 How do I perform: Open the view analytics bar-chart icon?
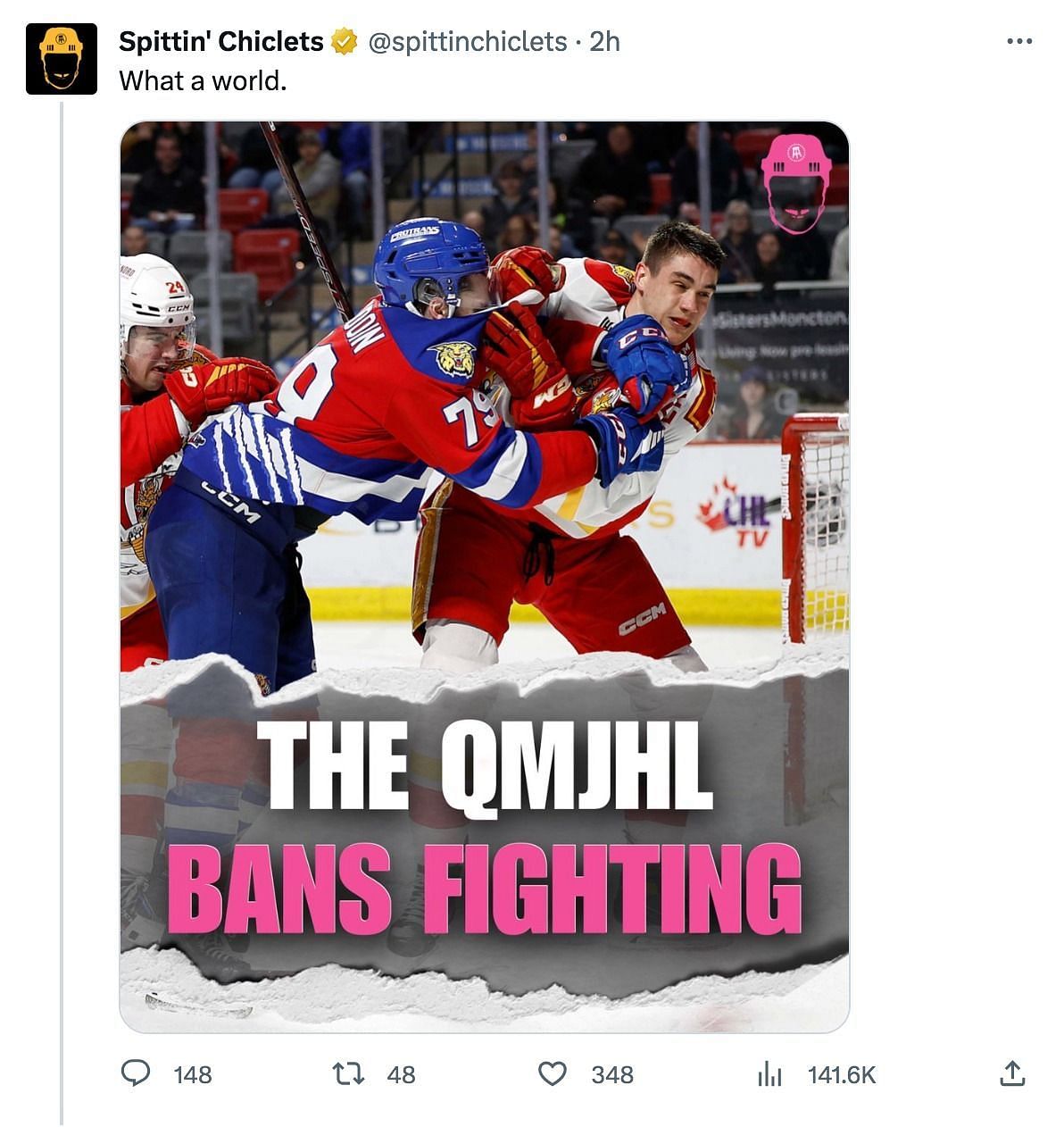tap(769, 1074)
